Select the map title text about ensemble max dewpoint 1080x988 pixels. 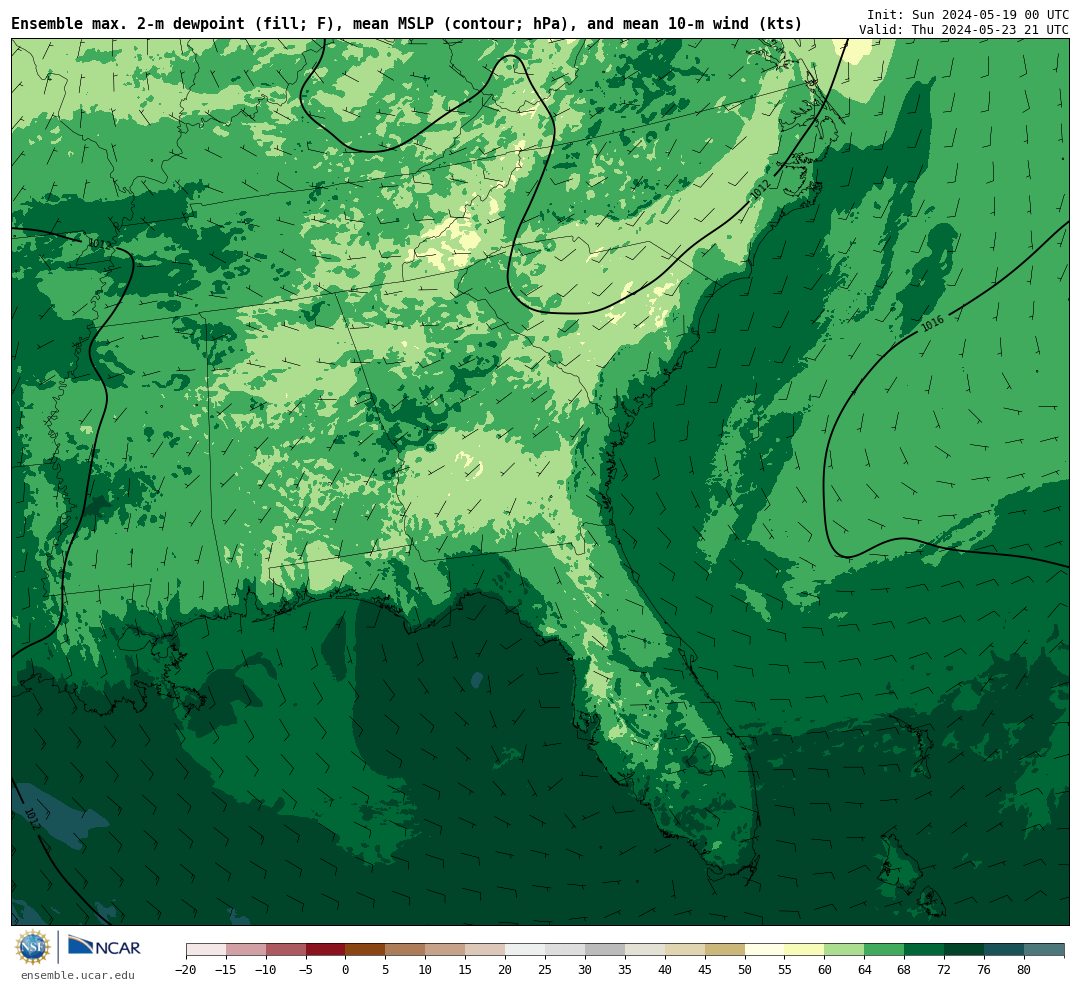point(406,24)
